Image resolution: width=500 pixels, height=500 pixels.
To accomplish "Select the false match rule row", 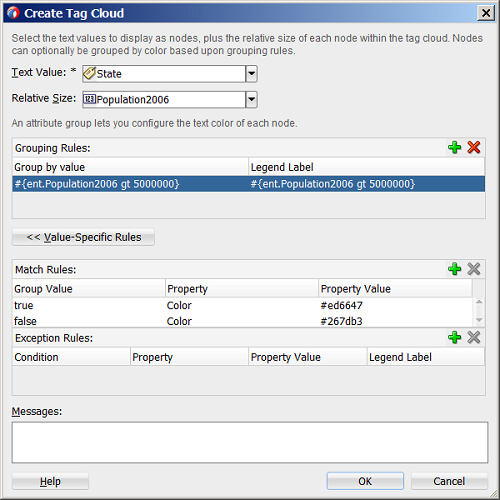I will [242, 321].
